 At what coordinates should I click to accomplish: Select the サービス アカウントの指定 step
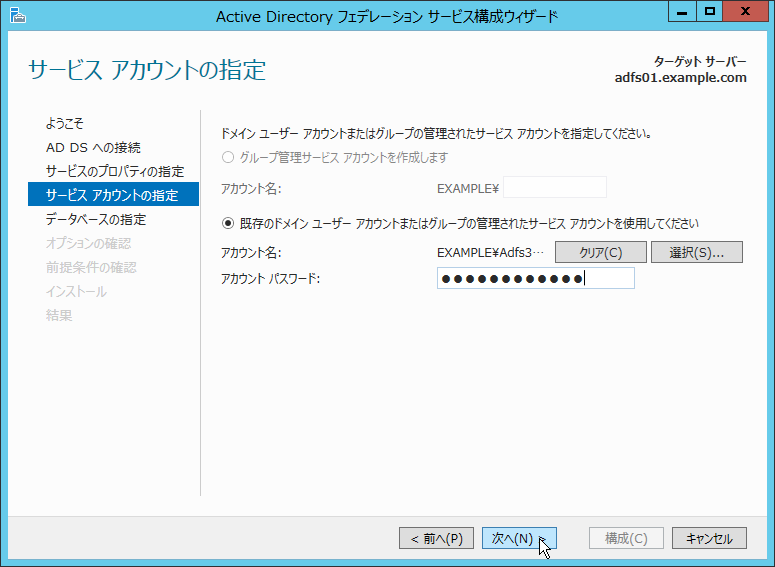(x=114, y=194)
